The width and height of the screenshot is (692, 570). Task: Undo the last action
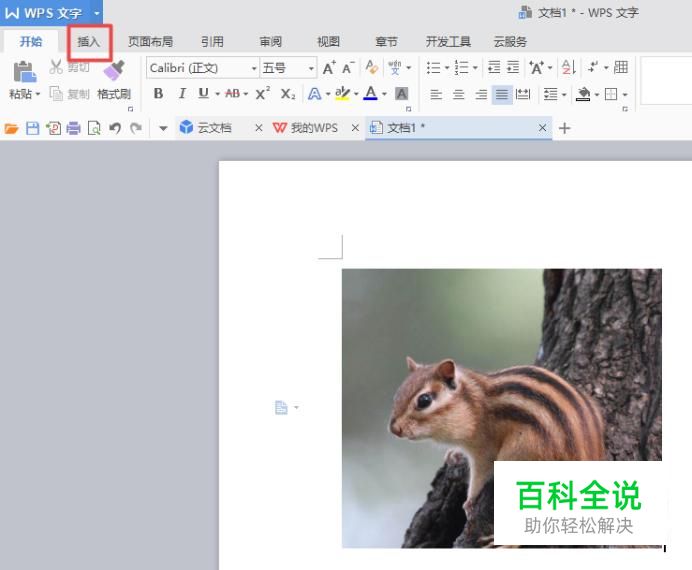(115, 128)
